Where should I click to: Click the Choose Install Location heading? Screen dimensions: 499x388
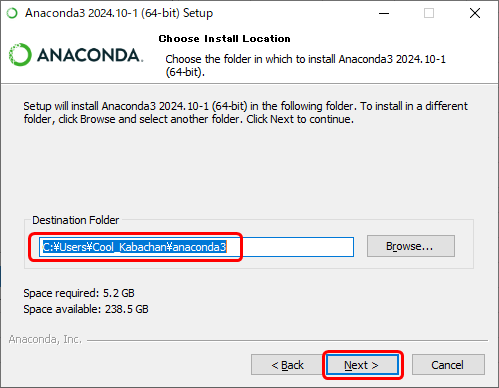[x=224, y=39]
